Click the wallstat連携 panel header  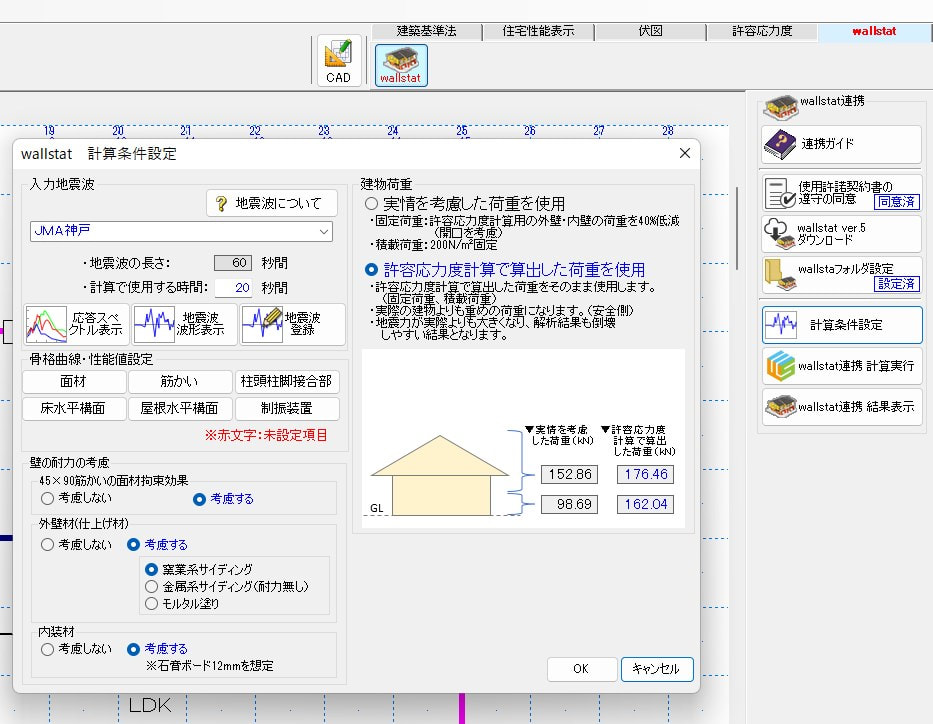coord(832,101)
